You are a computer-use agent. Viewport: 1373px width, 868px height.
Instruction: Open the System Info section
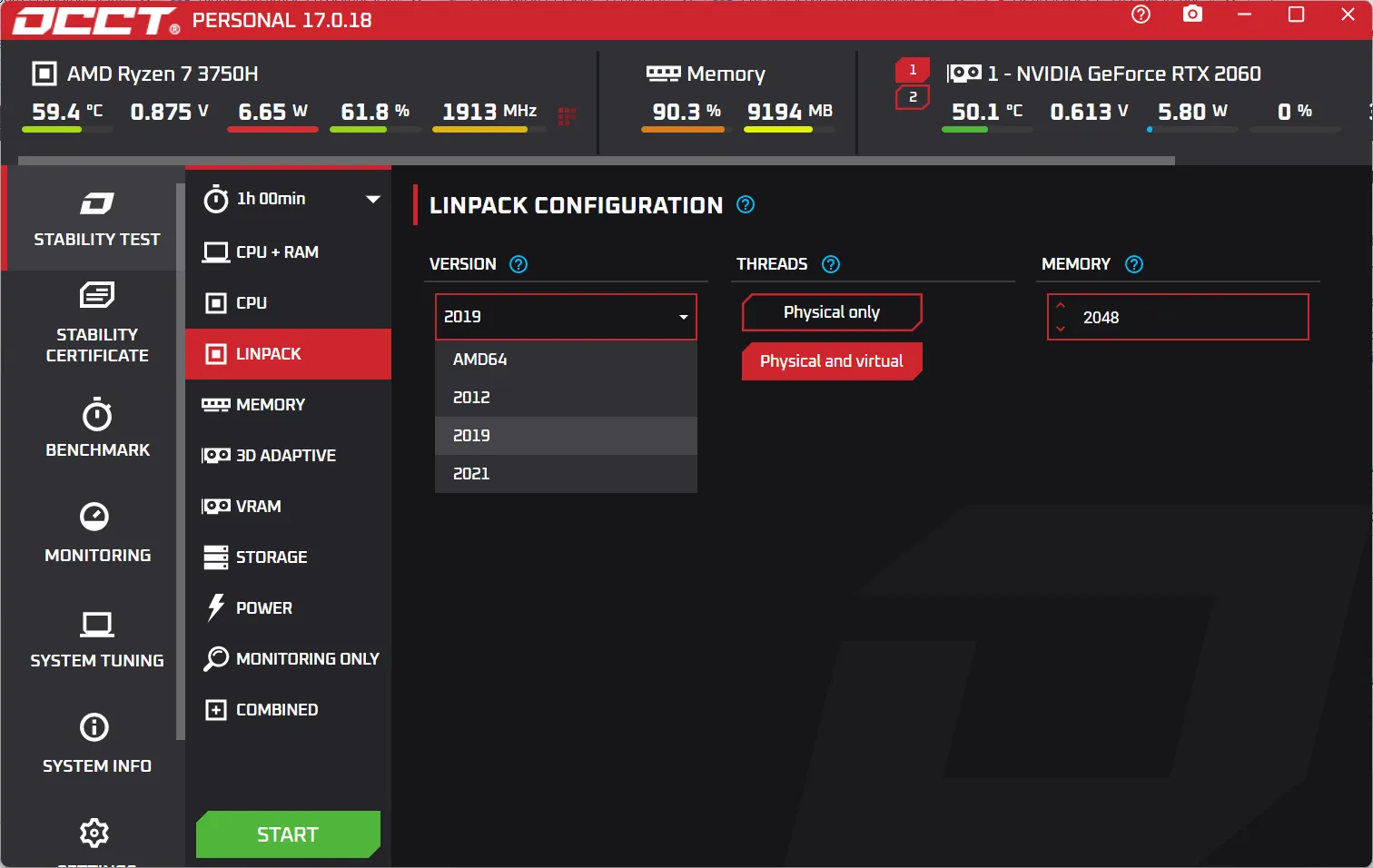point(96,743)
